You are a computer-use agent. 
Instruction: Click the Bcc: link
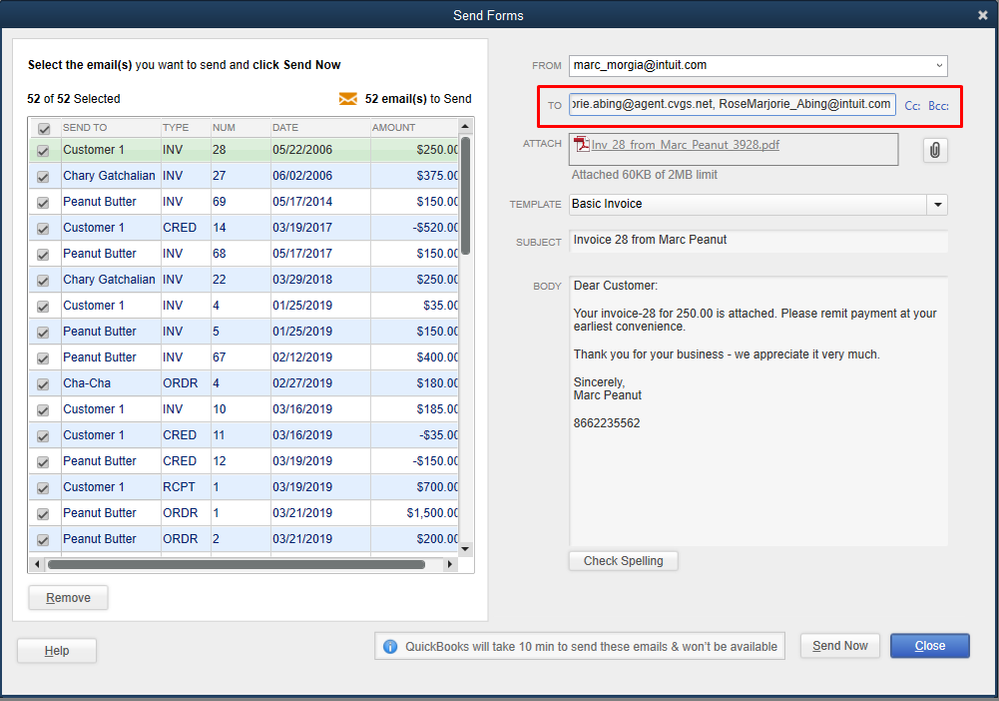[x=938, y=105]
